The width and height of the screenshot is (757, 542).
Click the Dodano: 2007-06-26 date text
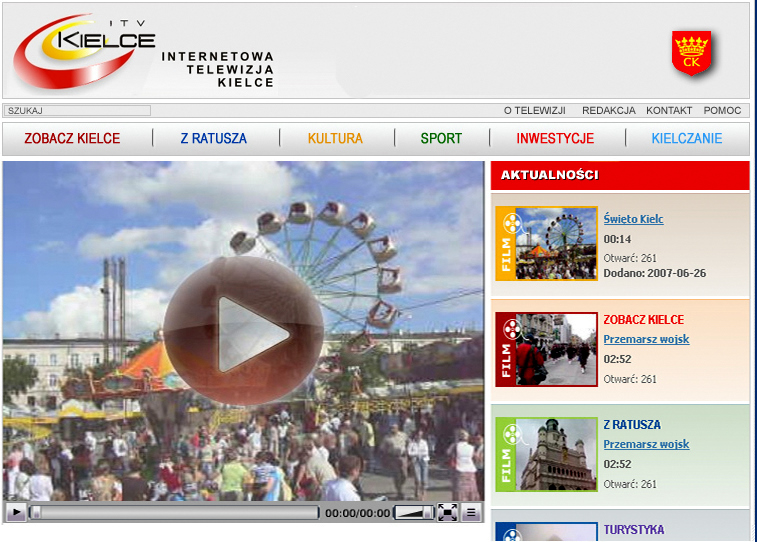655,273
